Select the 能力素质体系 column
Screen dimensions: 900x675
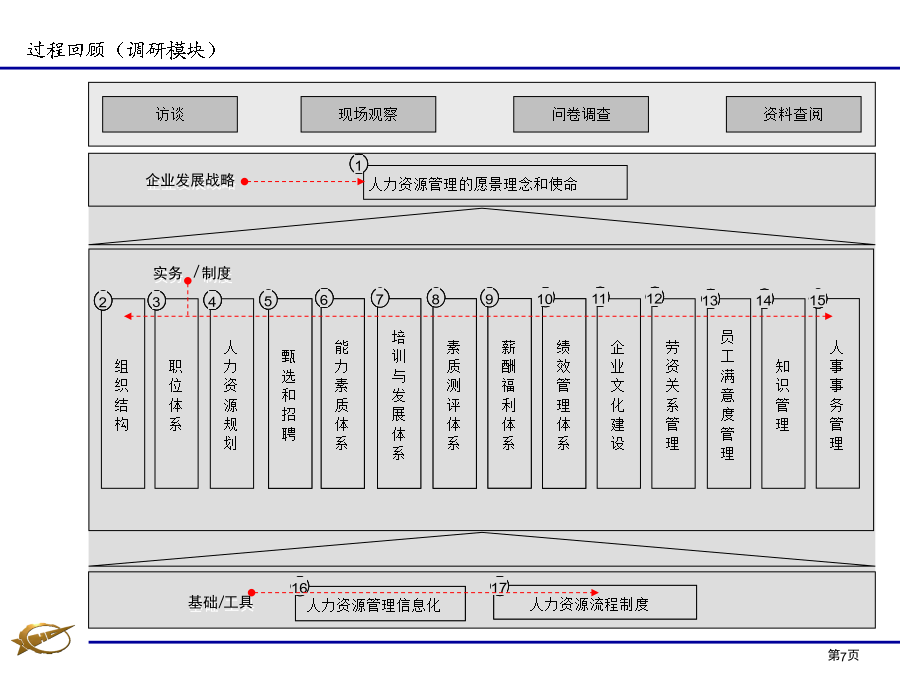click(343, 393)
